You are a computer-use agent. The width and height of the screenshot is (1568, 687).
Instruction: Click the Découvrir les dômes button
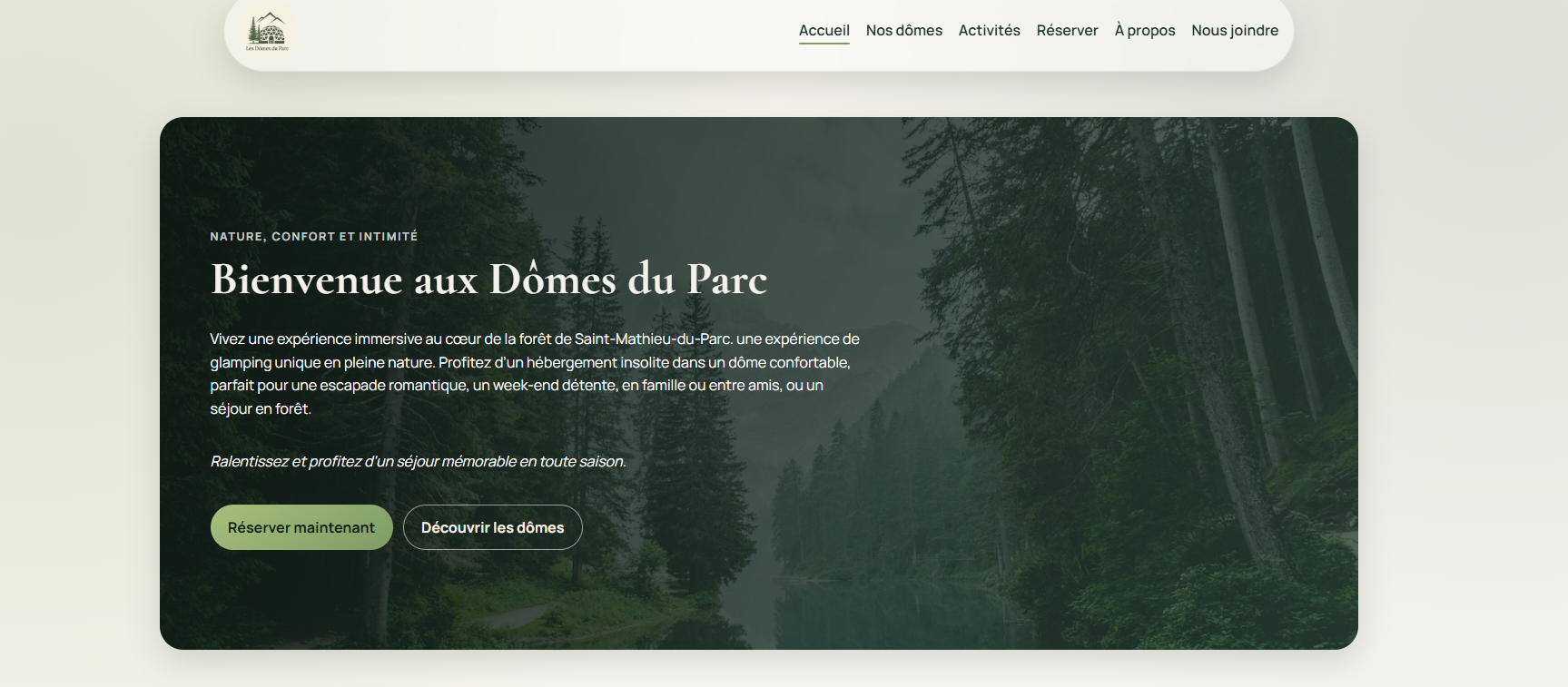[x=493, y=527]
